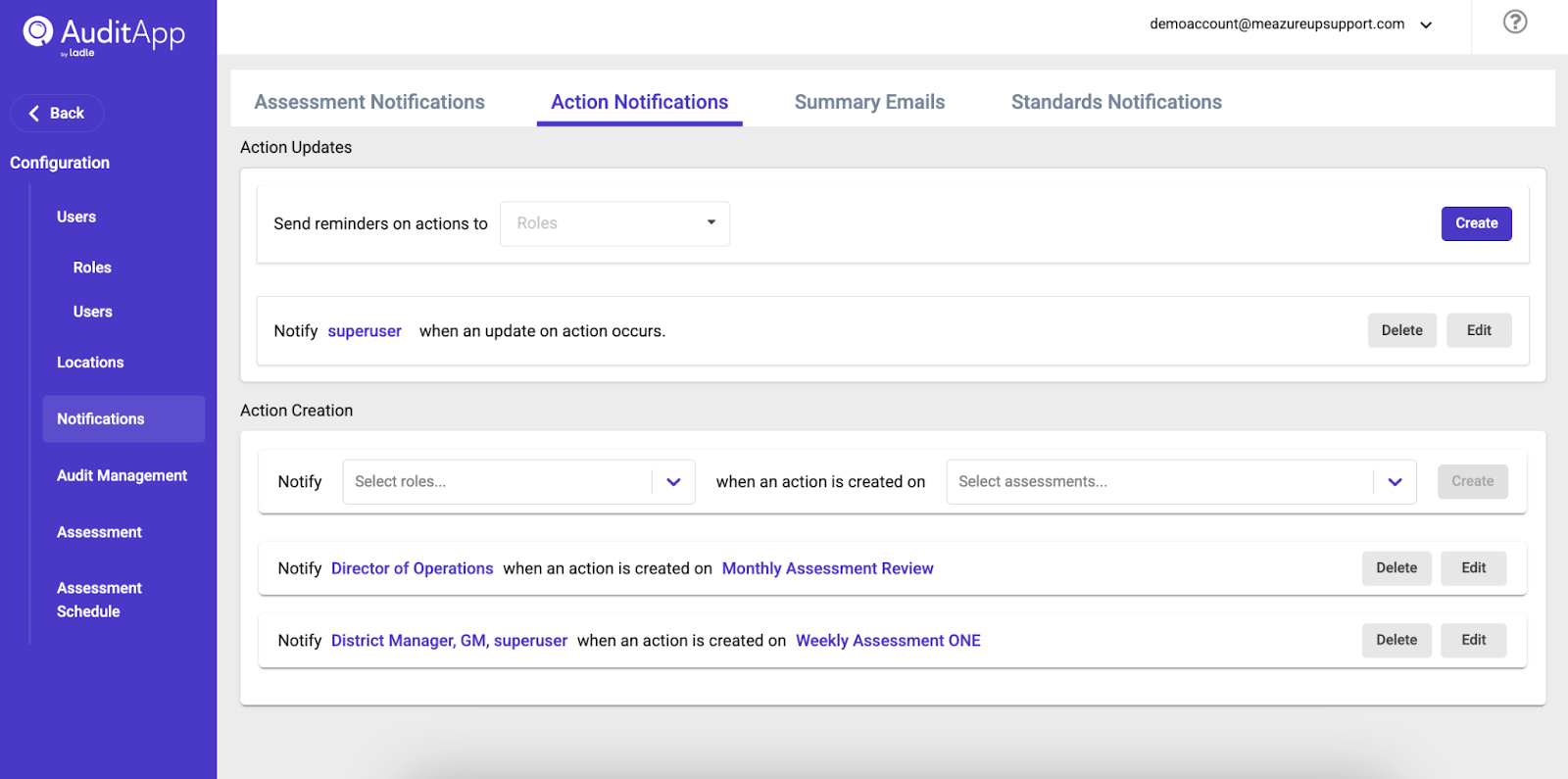Image resolution: width=1568 pixels, height=779 pixels.
Task: Click the Action Updates section heading
Action: pyautogui.click(x=296, y=147)
